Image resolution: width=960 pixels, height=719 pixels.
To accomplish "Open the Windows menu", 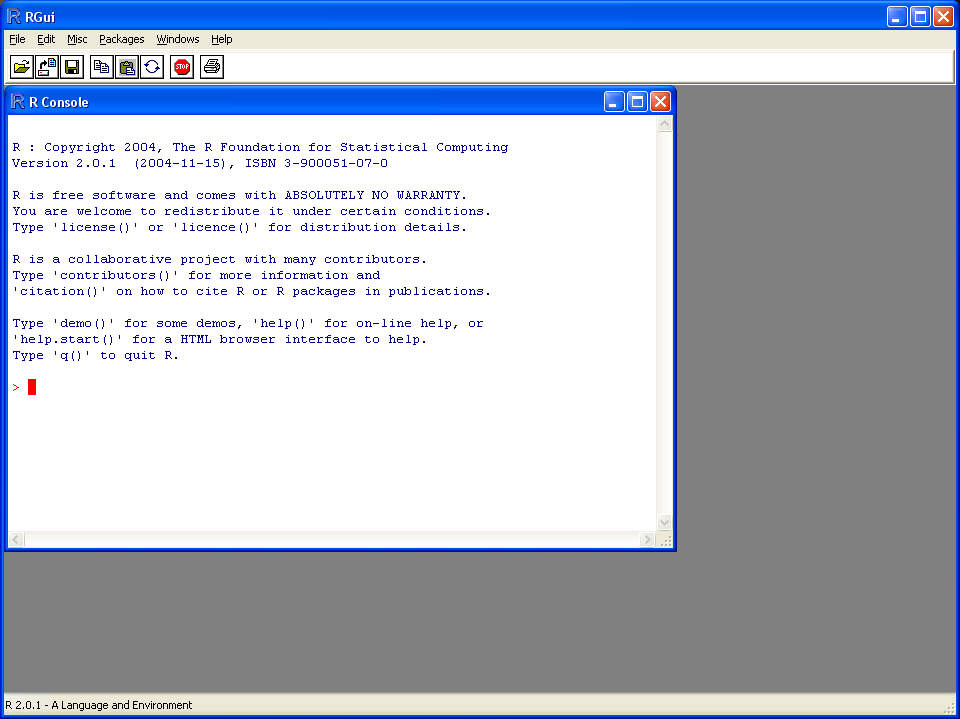I will 178,39.
